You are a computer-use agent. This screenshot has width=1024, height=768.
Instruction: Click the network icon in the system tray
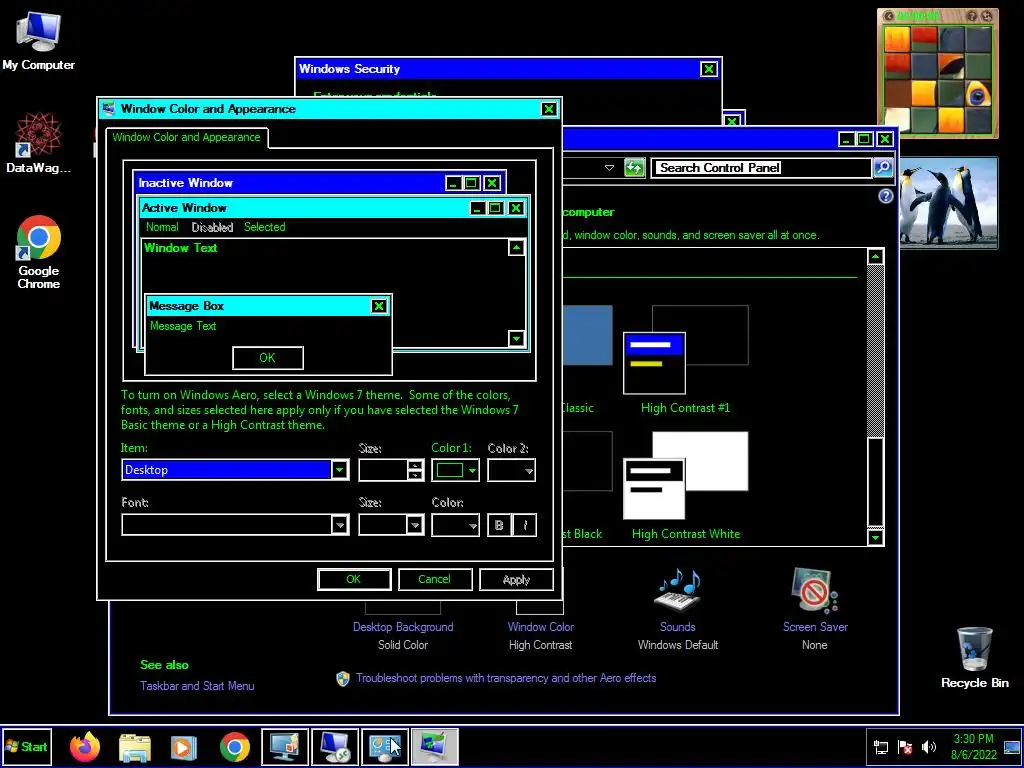[x=881, y=747]
